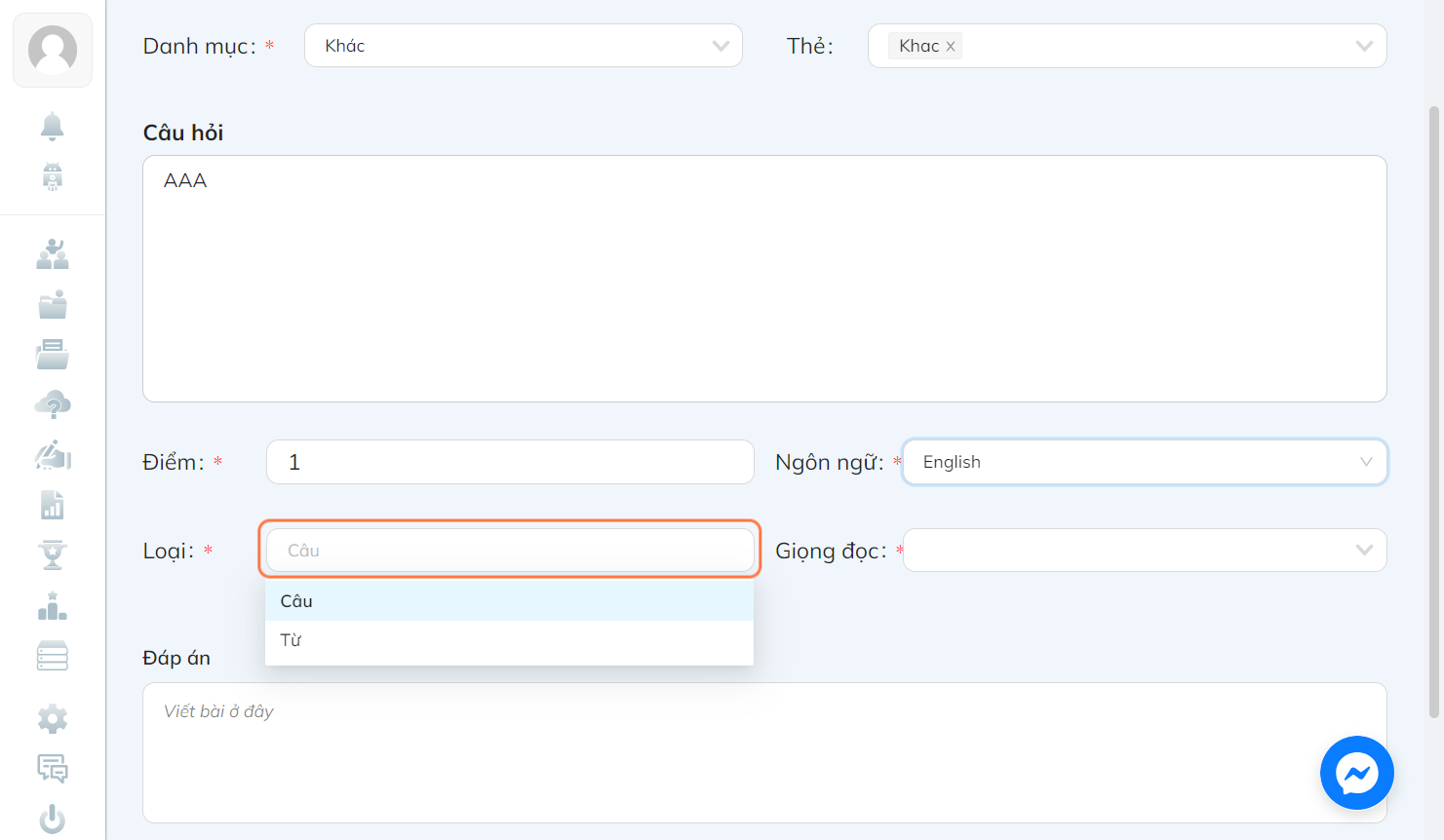This screenshot has width=1444, height=840.
Task: Click into the Câu hỏi text area
Action: 764,279
